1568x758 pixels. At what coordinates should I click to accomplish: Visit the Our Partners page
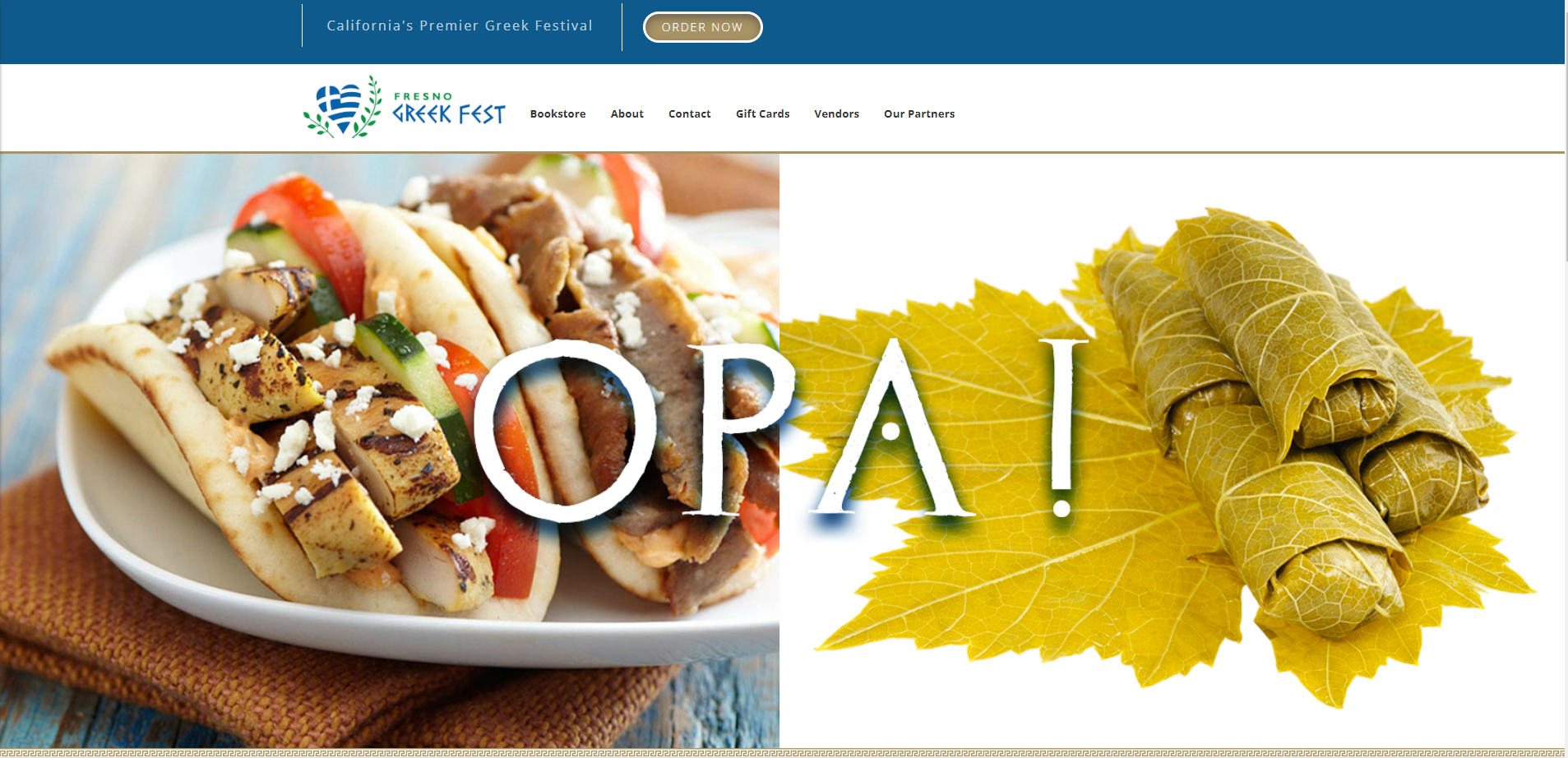[x=919, y=113]
